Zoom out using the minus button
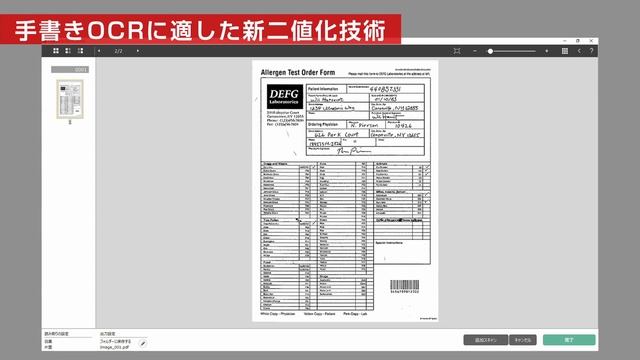Screen dimensions: 640x360 click(x=475, y=51)
